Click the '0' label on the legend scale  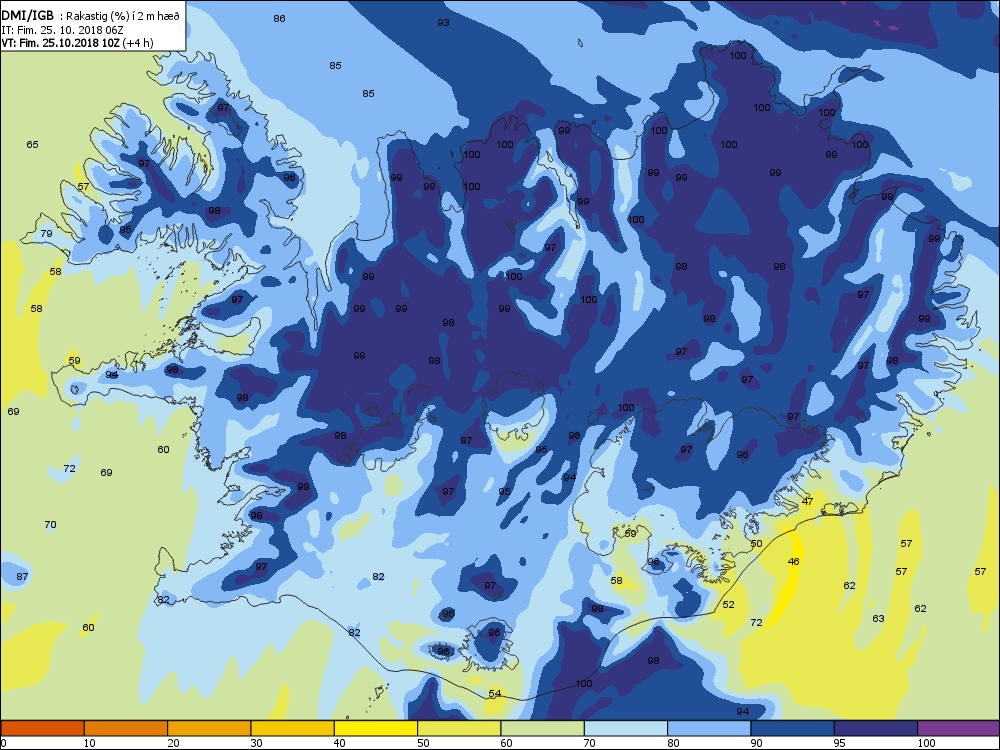(x=3, y=743)
